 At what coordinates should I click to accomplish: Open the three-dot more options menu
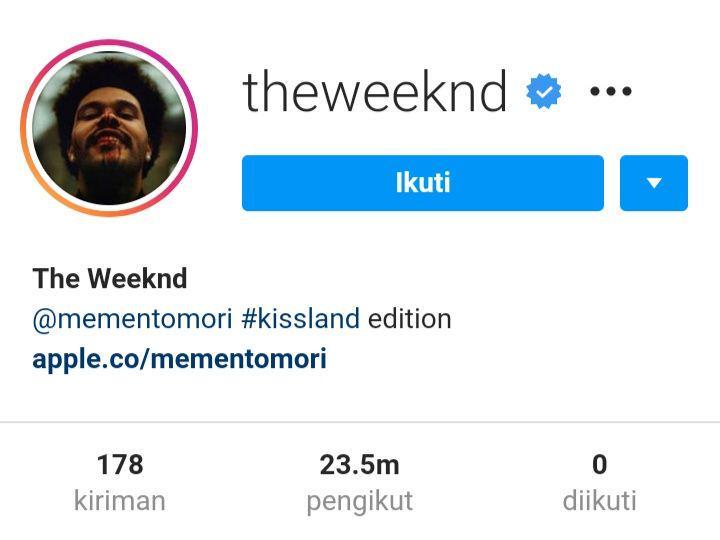point(611,91)
